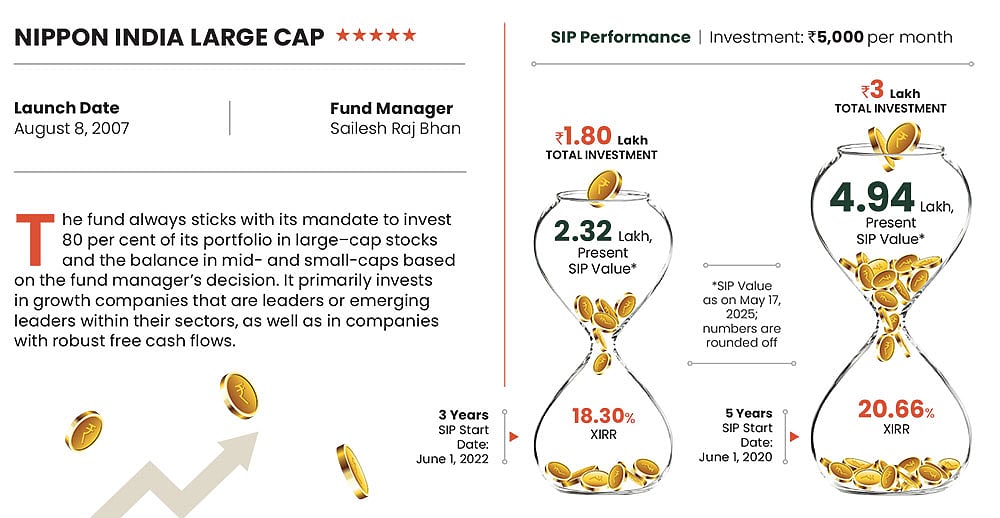Select the 20.66% XIRR figure
The width and height of the screenshot is (1000, 518).
tap(895, 411)
